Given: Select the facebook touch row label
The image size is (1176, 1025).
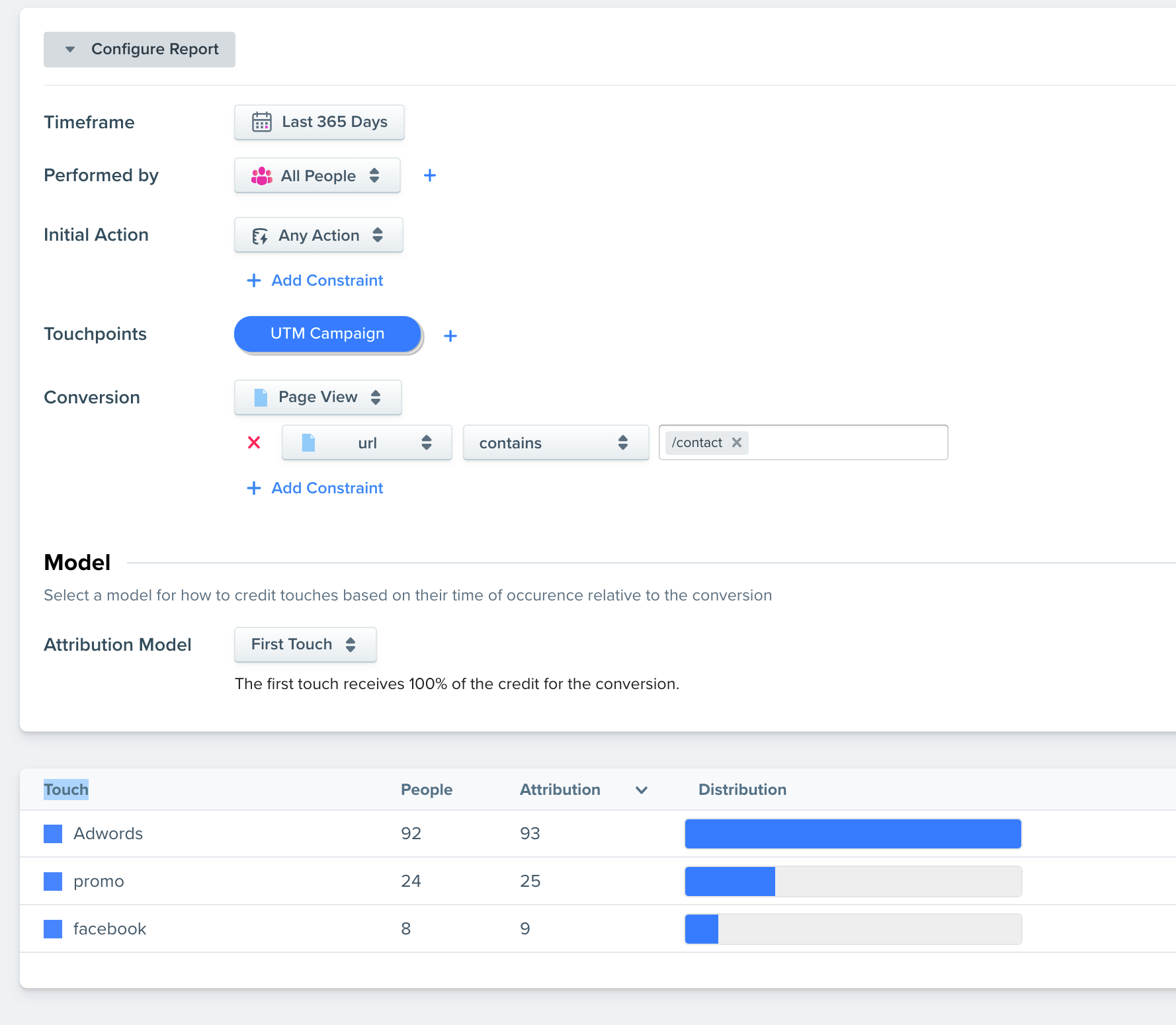Looking at the screenshot, I should pyautogui.click(x=110, y=929).
